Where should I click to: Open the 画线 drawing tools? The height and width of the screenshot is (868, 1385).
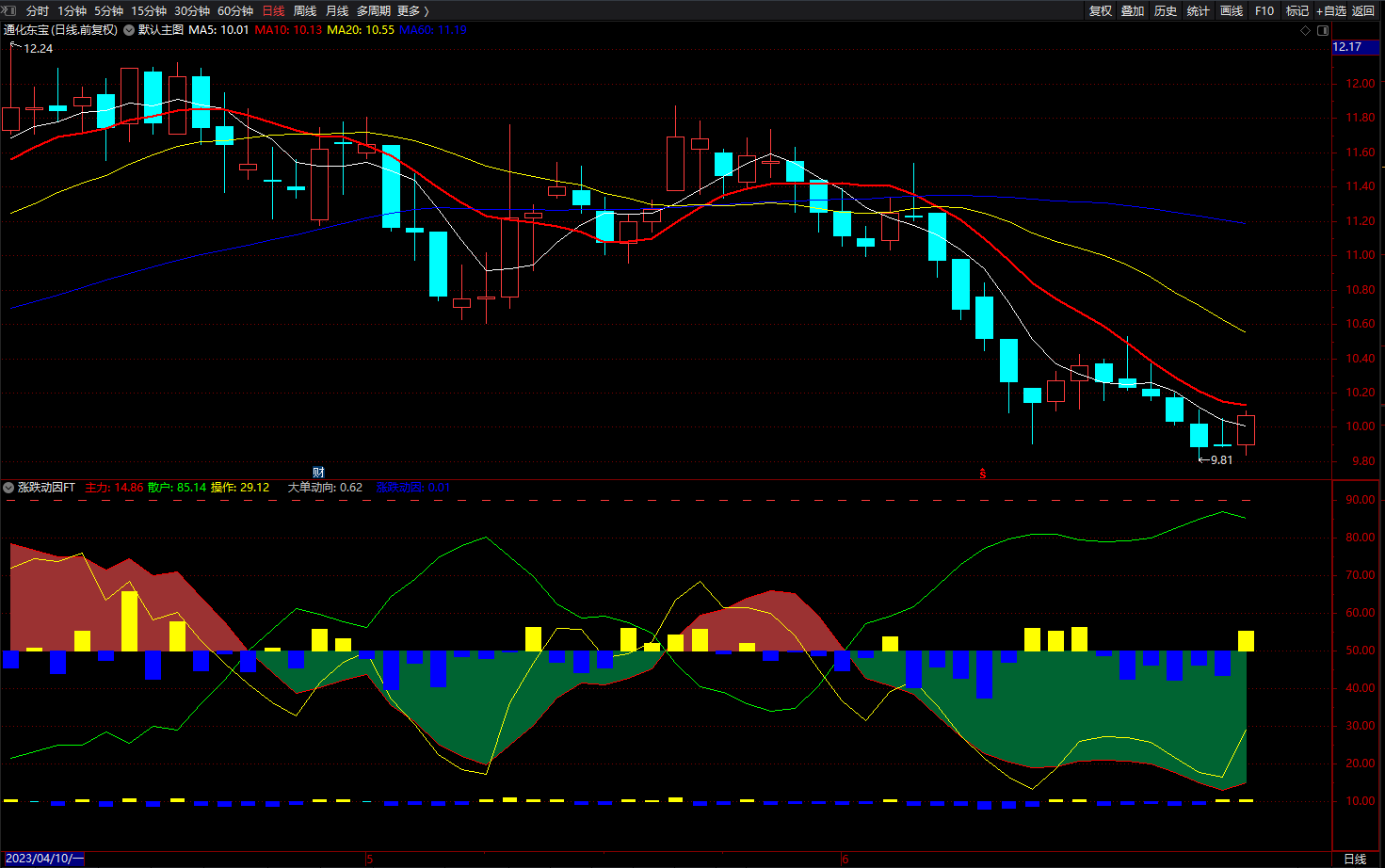pyautogui.click(x=1232, y=11)
